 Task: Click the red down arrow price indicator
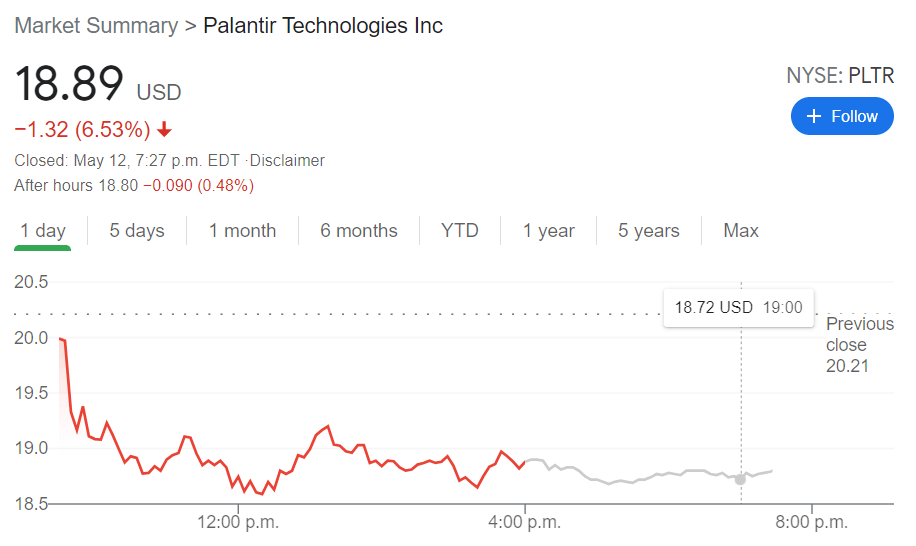coord(165,130)
